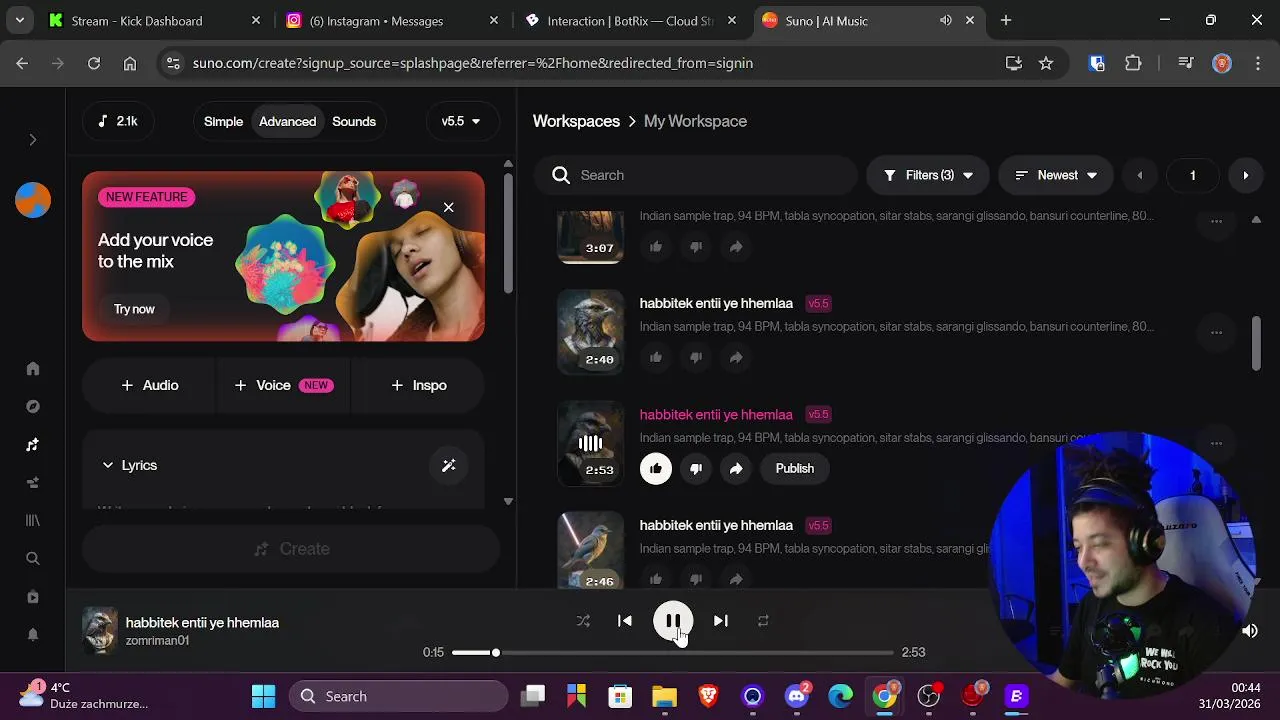Open the notifications bell in sidebar
The image size is (1280, 720).
coord(33,635)
